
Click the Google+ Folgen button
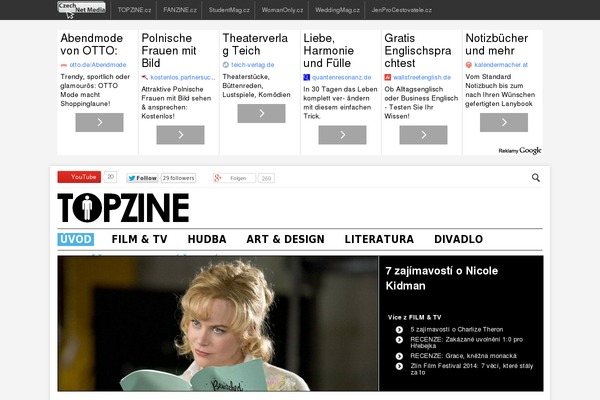(x=234, y=178)
